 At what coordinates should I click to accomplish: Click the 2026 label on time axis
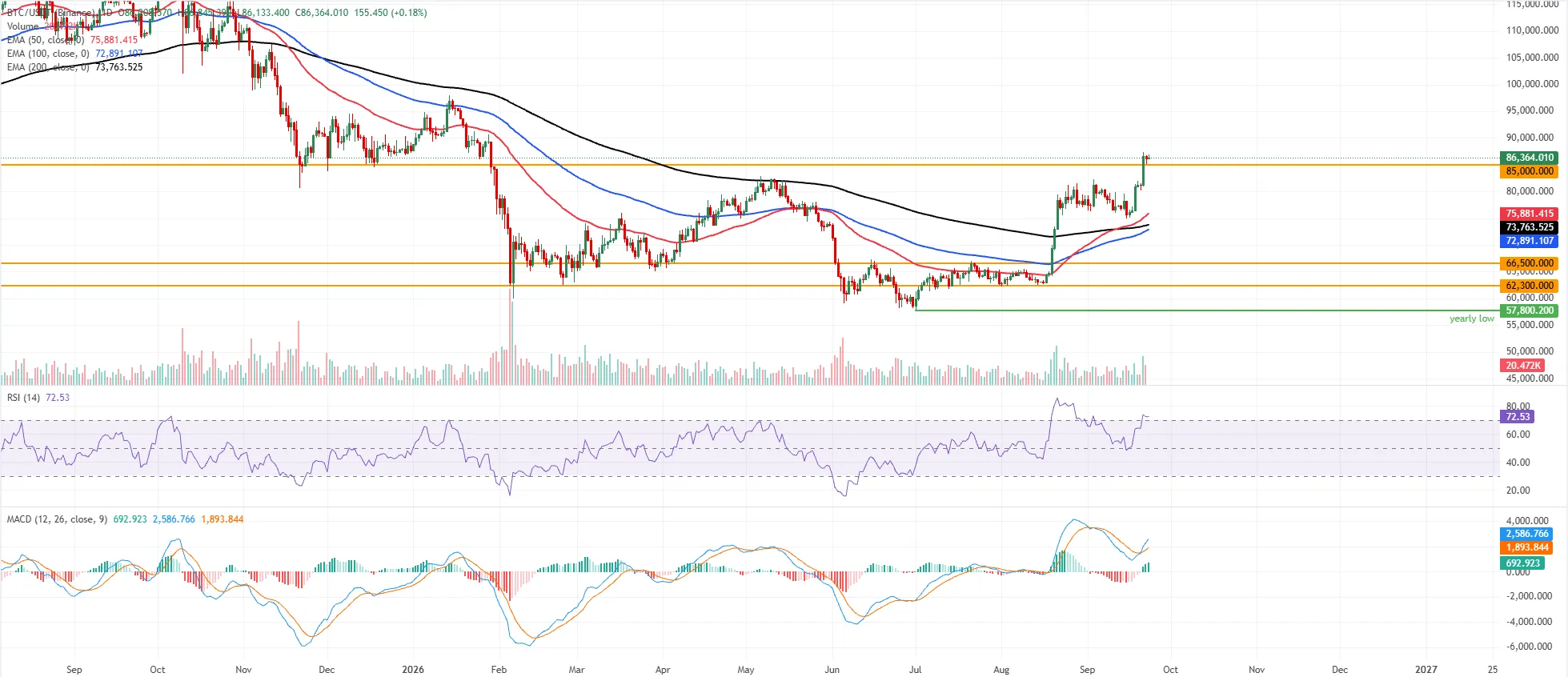tap(413, 670)
